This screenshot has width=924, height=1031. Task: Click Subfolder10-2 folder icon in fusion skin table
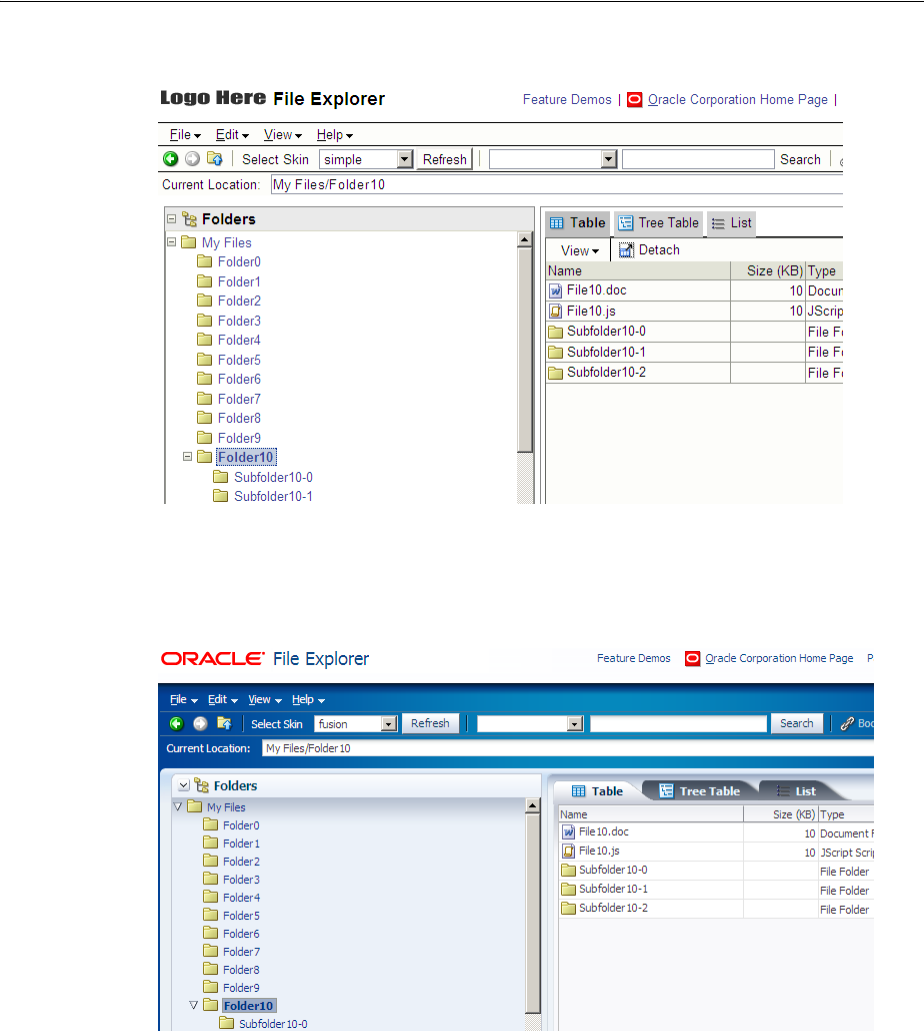tap(568, 909)
